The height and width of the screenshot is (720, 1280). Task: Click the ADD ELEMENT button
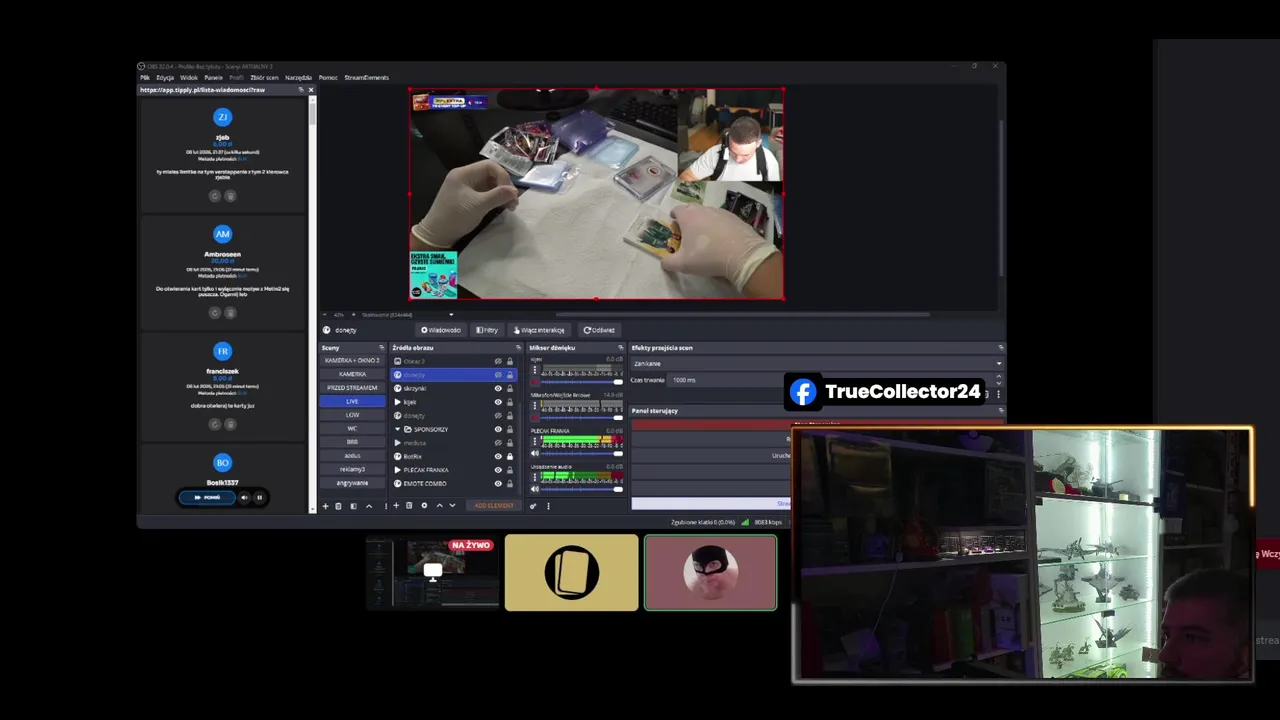pyautogui.click(x=493, y=506)
